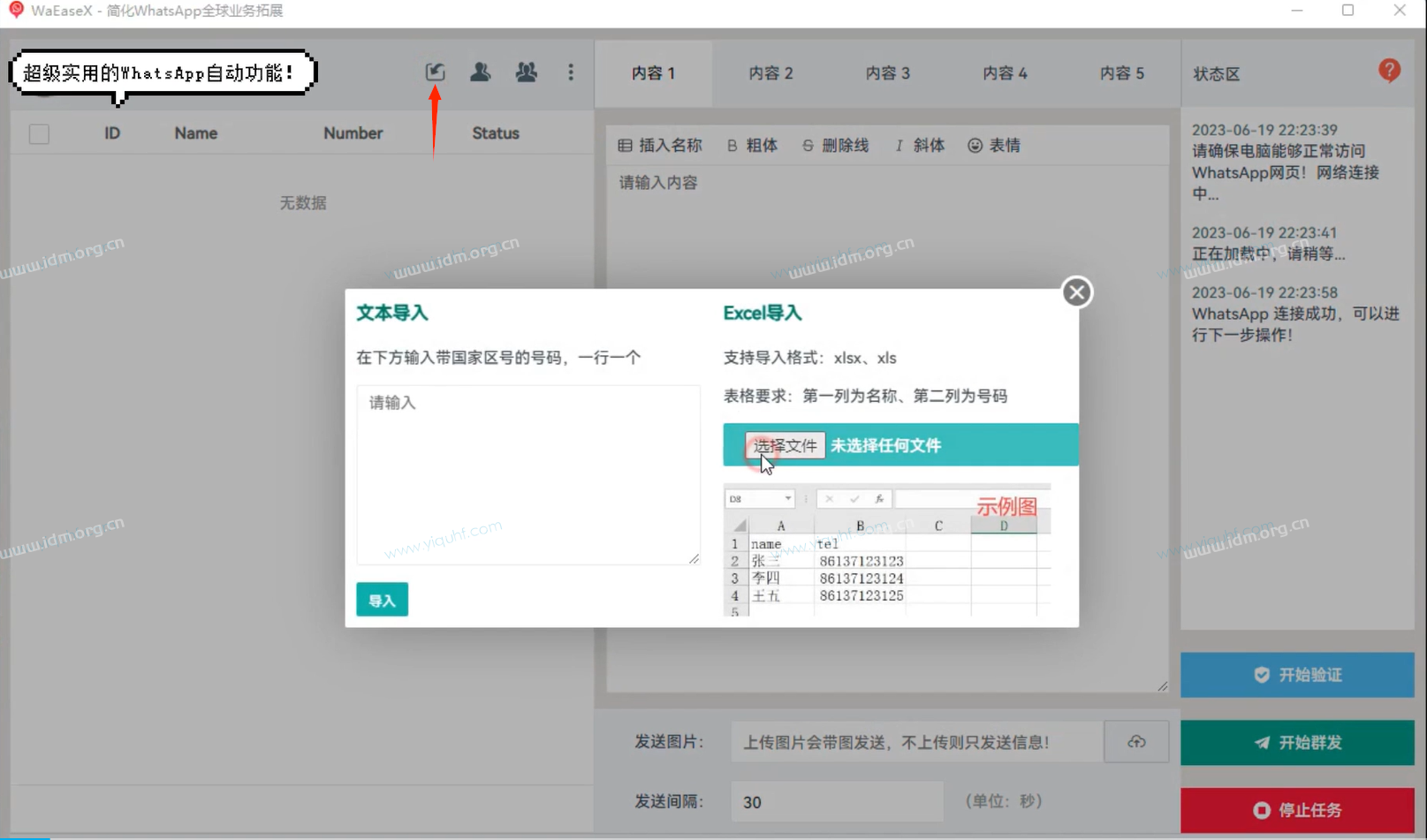Viewport: 1427px width, 840px height.
Task: Apply 粗体 bold formatting
Action: pyautogui.click(x=752, y=146)
